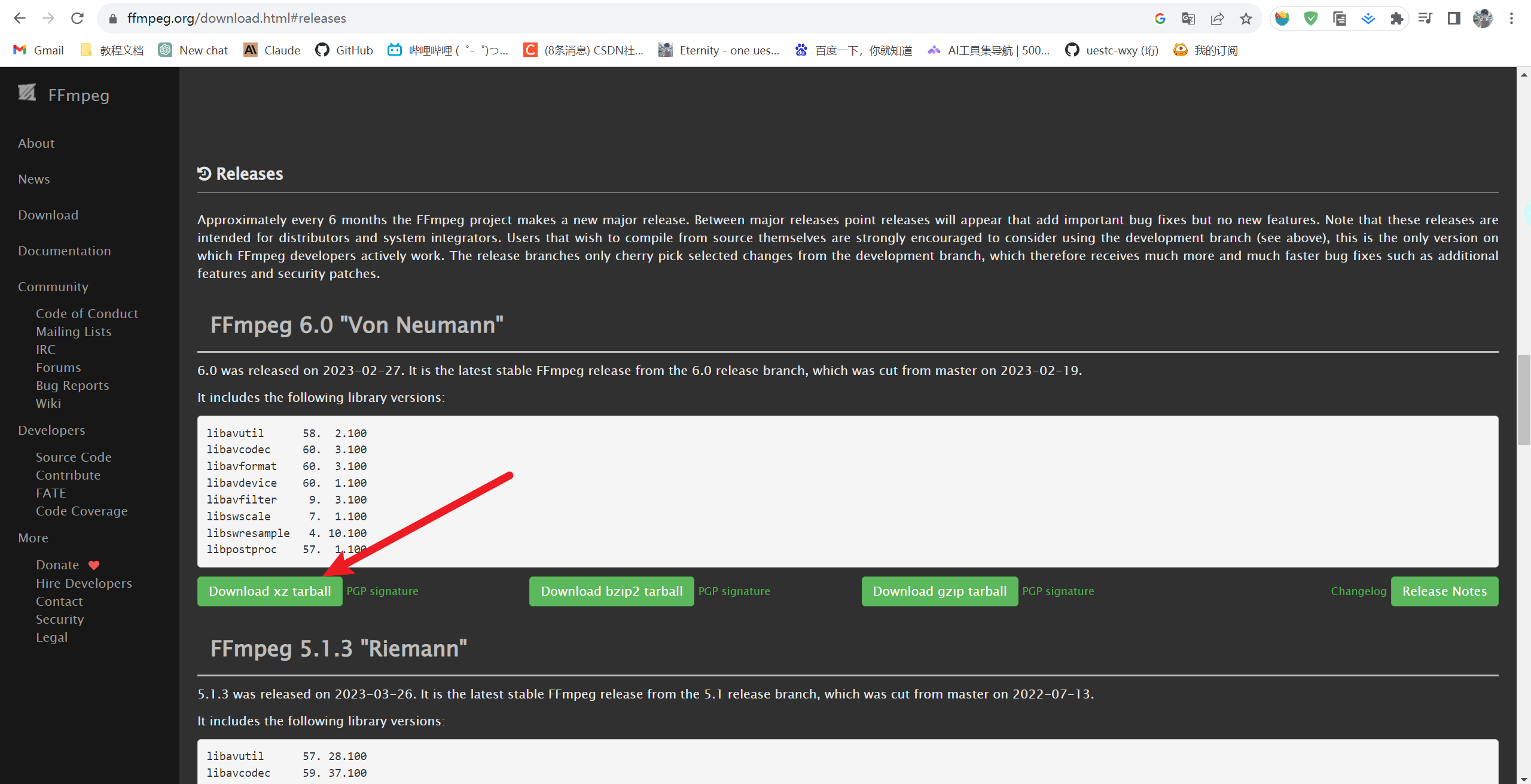Open the Chrome three-dot menu

1511,19
